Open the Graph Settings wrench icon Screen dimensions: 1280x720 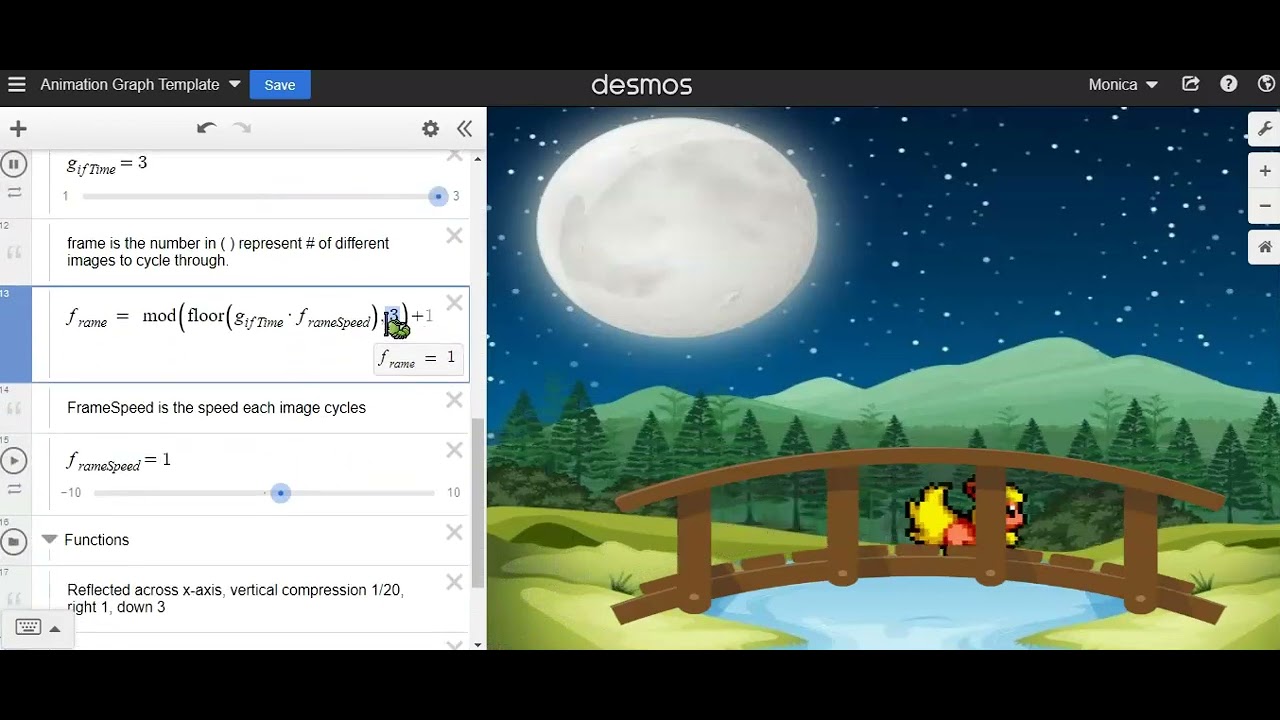(1264, 129)
